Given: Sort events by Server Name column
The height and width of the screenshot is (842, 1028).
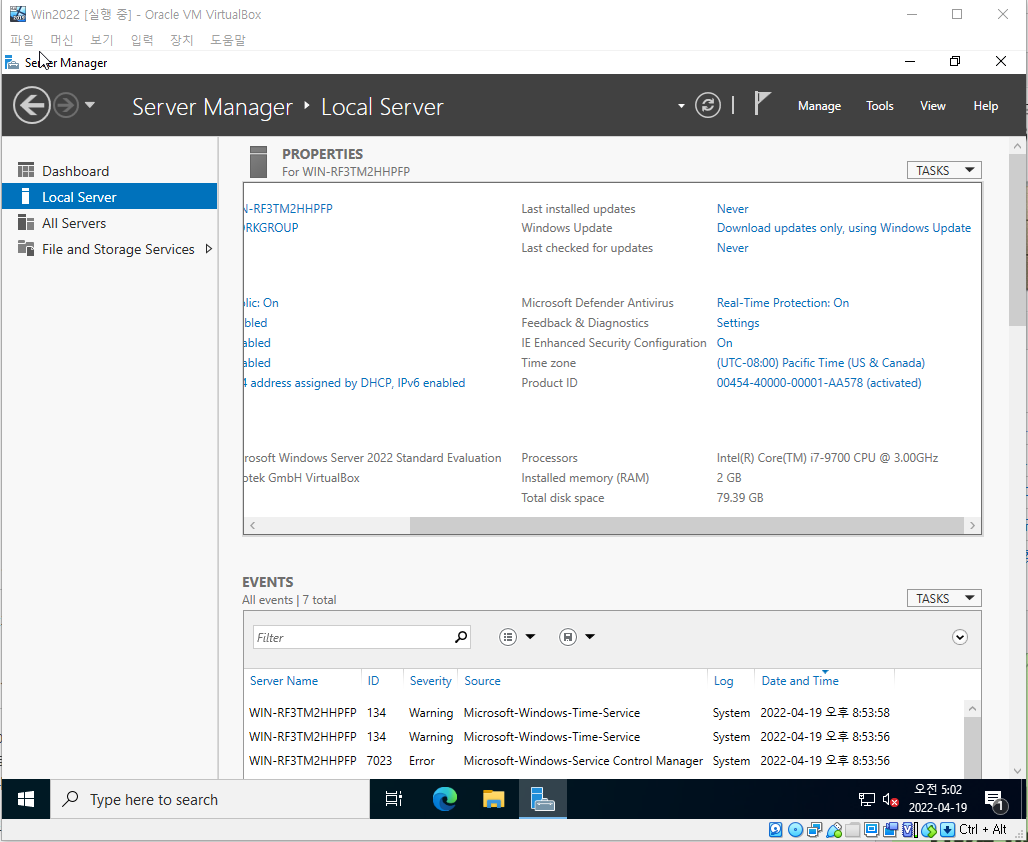Looking at the screenshot, I should point(284,681).
